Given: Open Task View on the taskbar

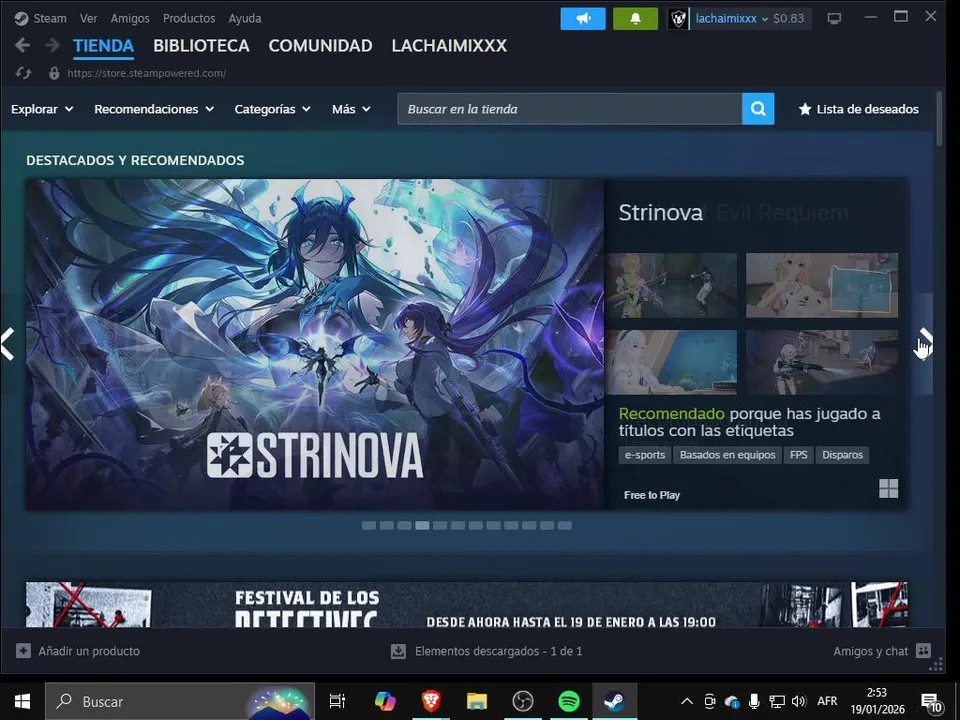Looking at the screenshot, I should (x=337, y=701).
